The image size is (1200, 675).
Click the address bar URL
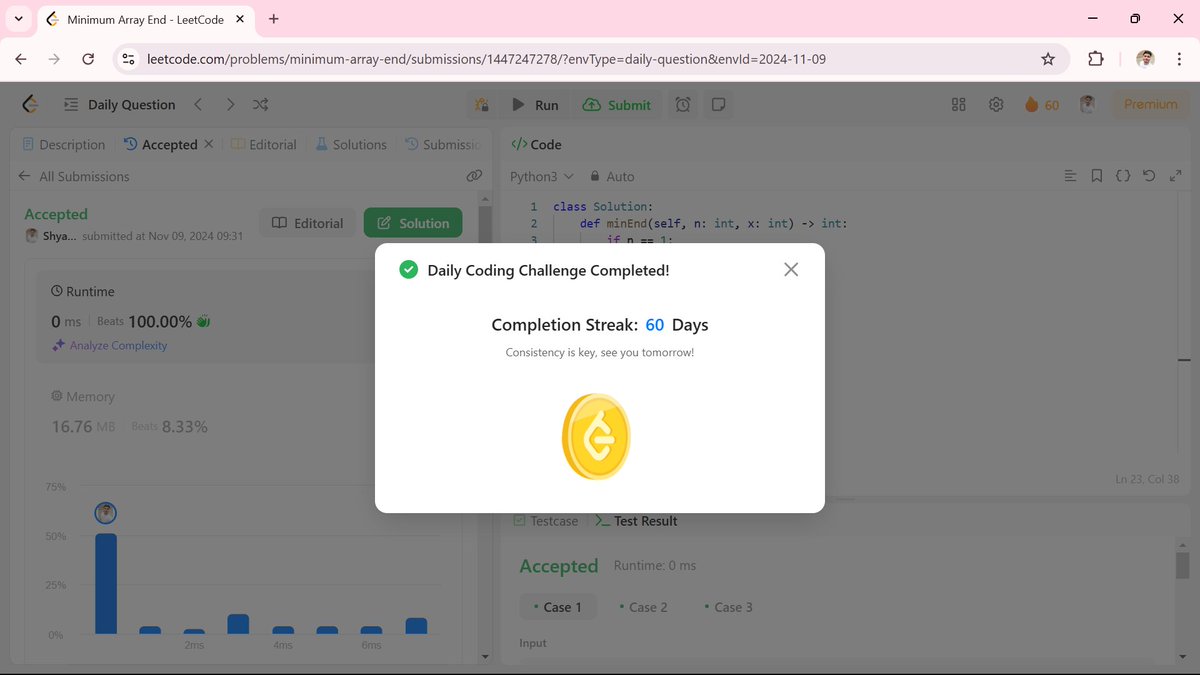pos(486,59)
